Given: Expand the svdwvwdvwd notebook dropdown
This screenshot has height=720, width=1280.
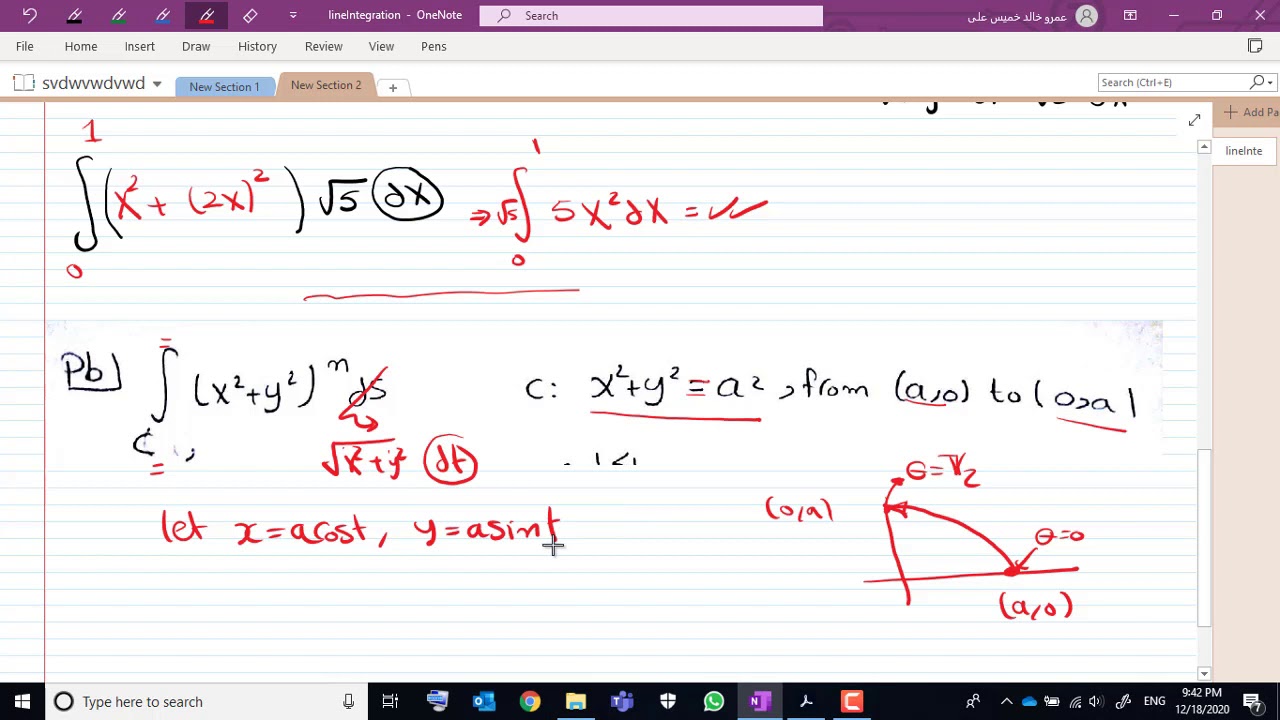Looking at the screenshot, I should coord(157,84).
